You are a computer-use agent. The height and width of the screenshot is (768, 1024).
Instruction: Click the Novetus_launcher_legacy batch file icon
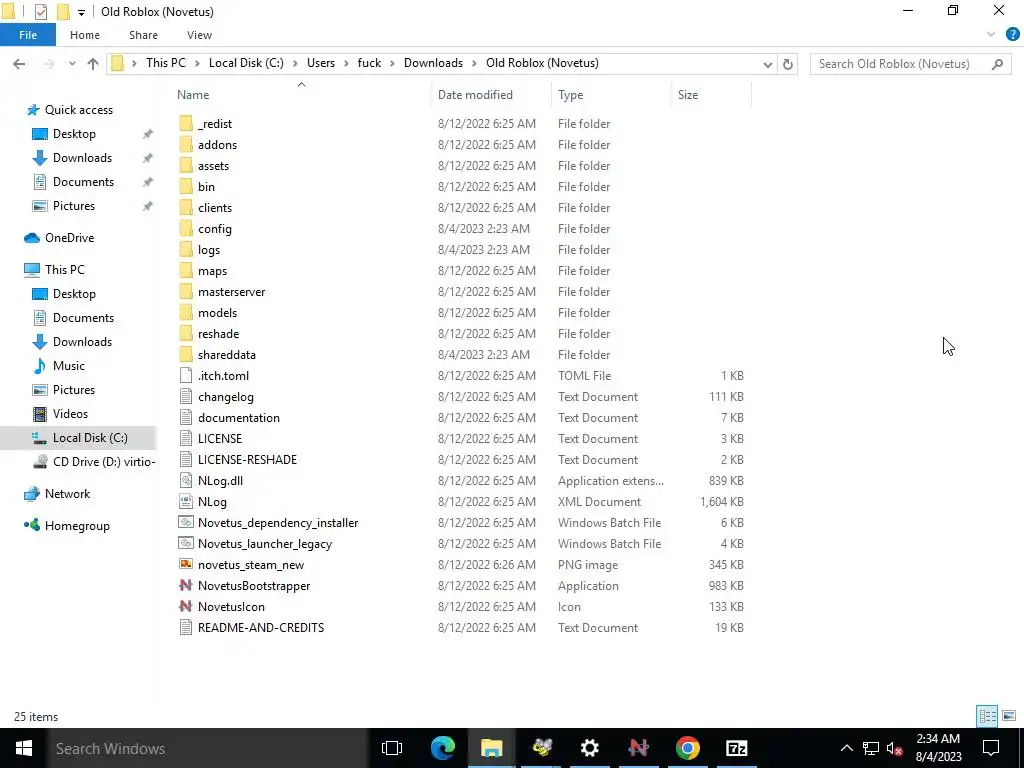[186, 543]
